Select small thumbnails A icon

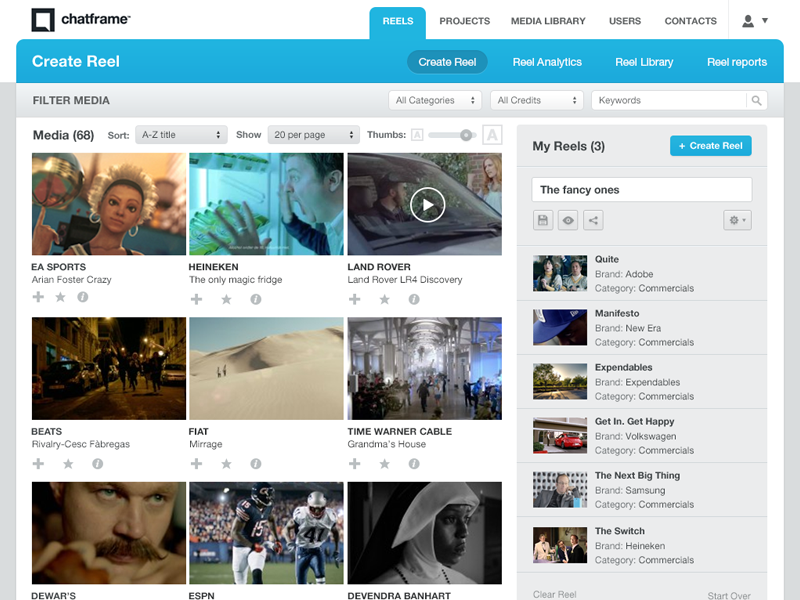pos(417,135)
